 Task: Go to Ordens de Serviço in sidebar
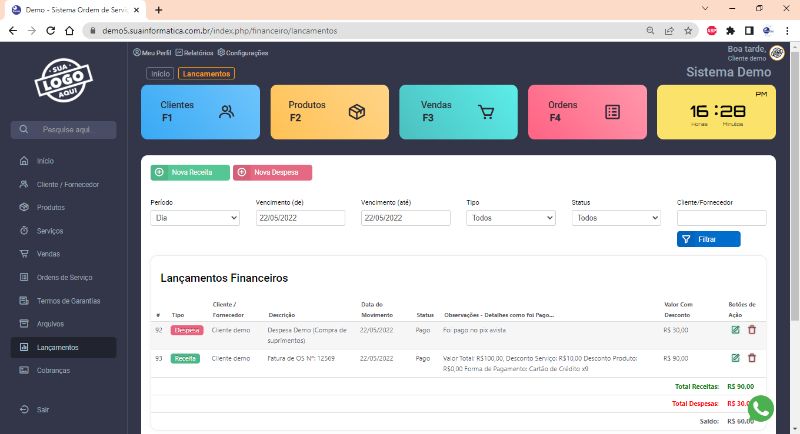[64, 277]
